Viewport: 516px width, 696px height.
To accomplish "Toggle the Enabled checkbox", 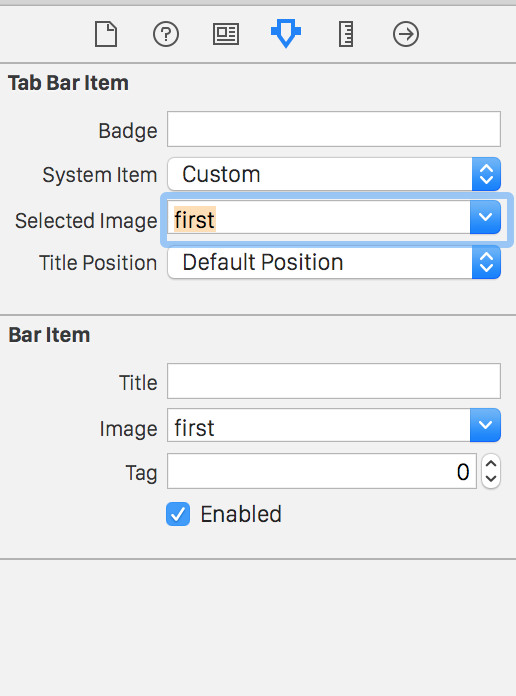I will click(178, 514).
